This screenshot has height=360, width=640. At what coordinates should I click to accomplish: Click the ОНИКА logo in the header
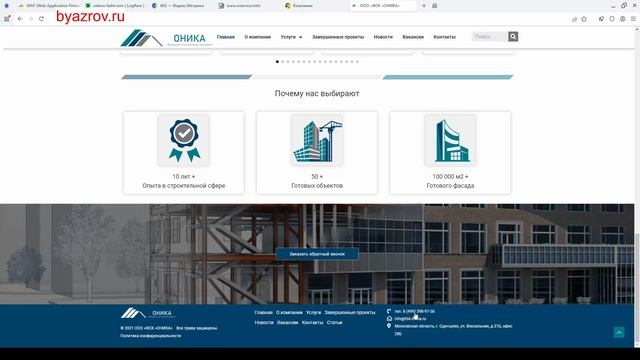167,38
